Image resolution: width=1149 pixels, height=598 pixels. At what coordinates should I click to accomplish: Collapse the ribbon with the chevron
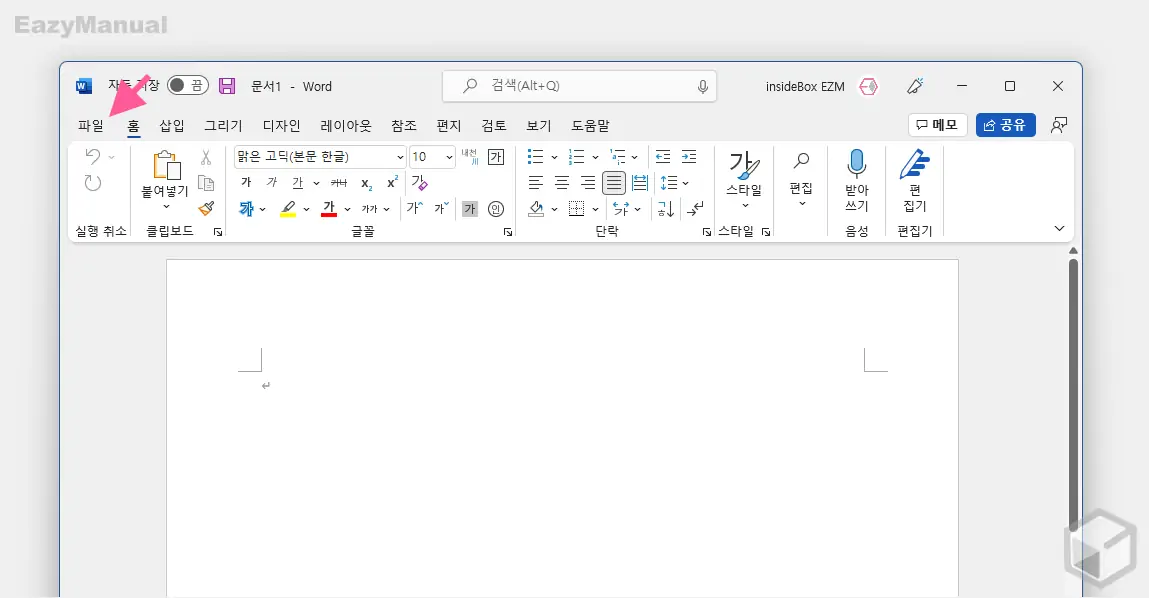(1059, 229)
